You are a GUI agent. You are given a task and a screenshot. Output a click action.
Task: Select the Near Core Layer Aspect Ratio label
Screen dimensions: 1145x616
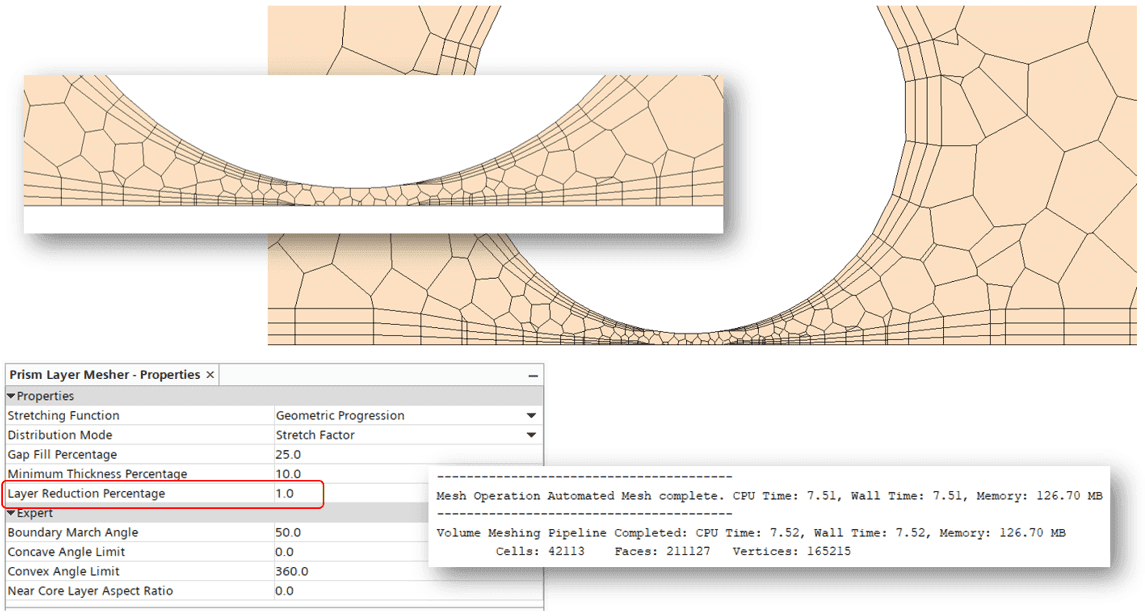click(x=91, y=590)
